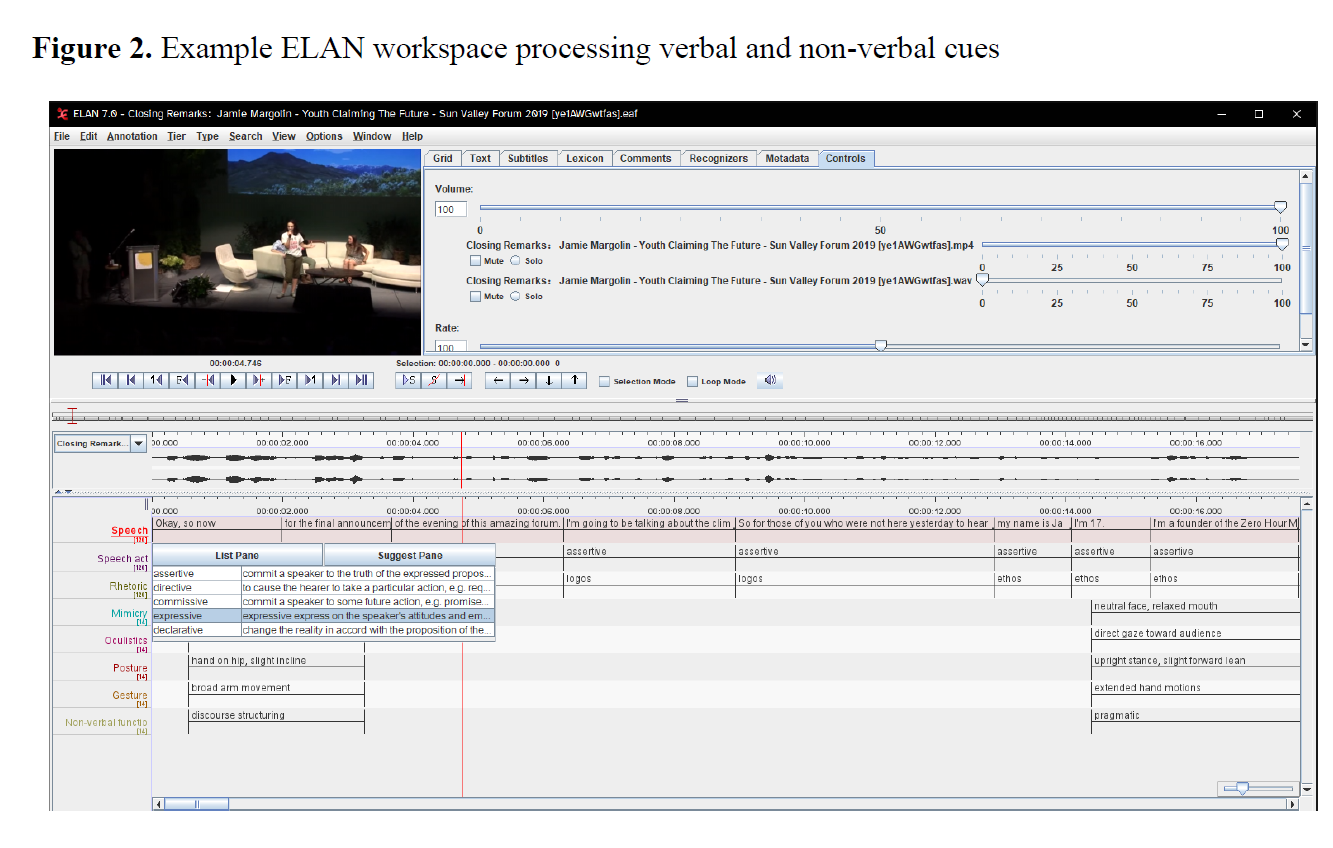Open the Closing Remark waveform dropdown
This screenshot has height=848, width=1333.
[x=139, y=444]
